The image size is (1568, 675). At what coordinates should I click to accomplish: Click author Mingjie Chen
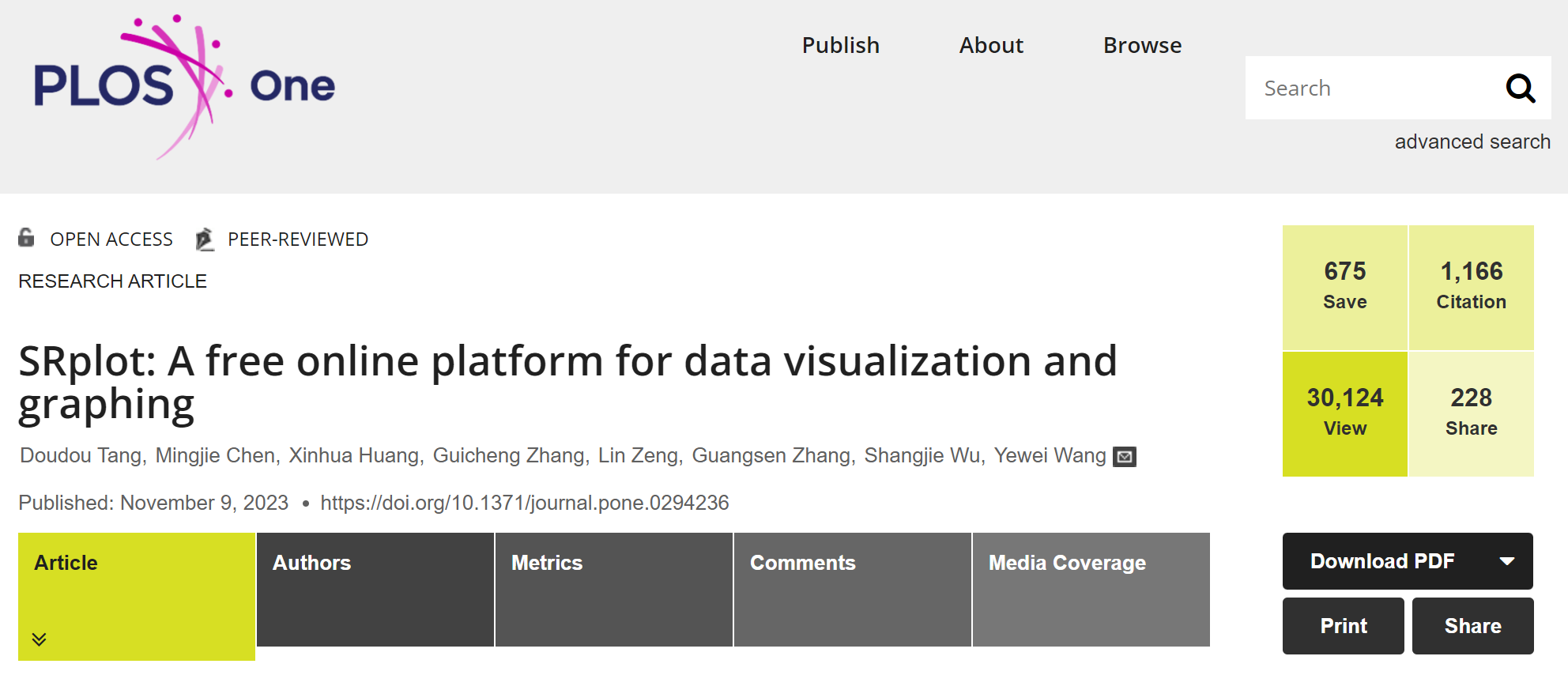[x=215, y=455]
